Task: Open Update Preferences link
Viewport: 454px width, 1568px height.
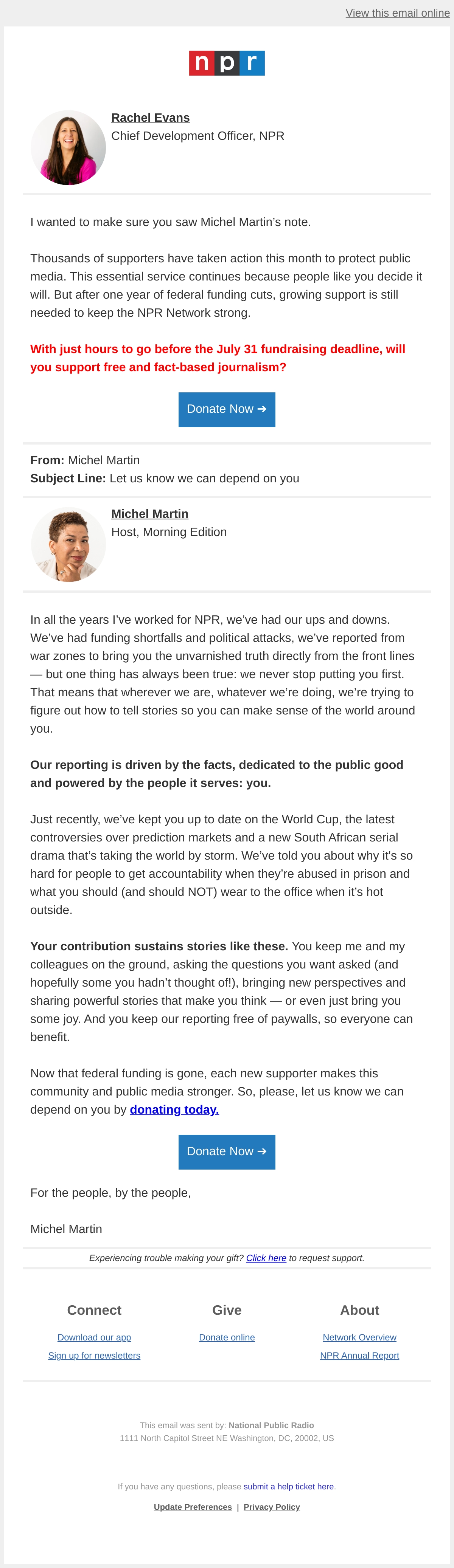Action: click(193, 1506)
